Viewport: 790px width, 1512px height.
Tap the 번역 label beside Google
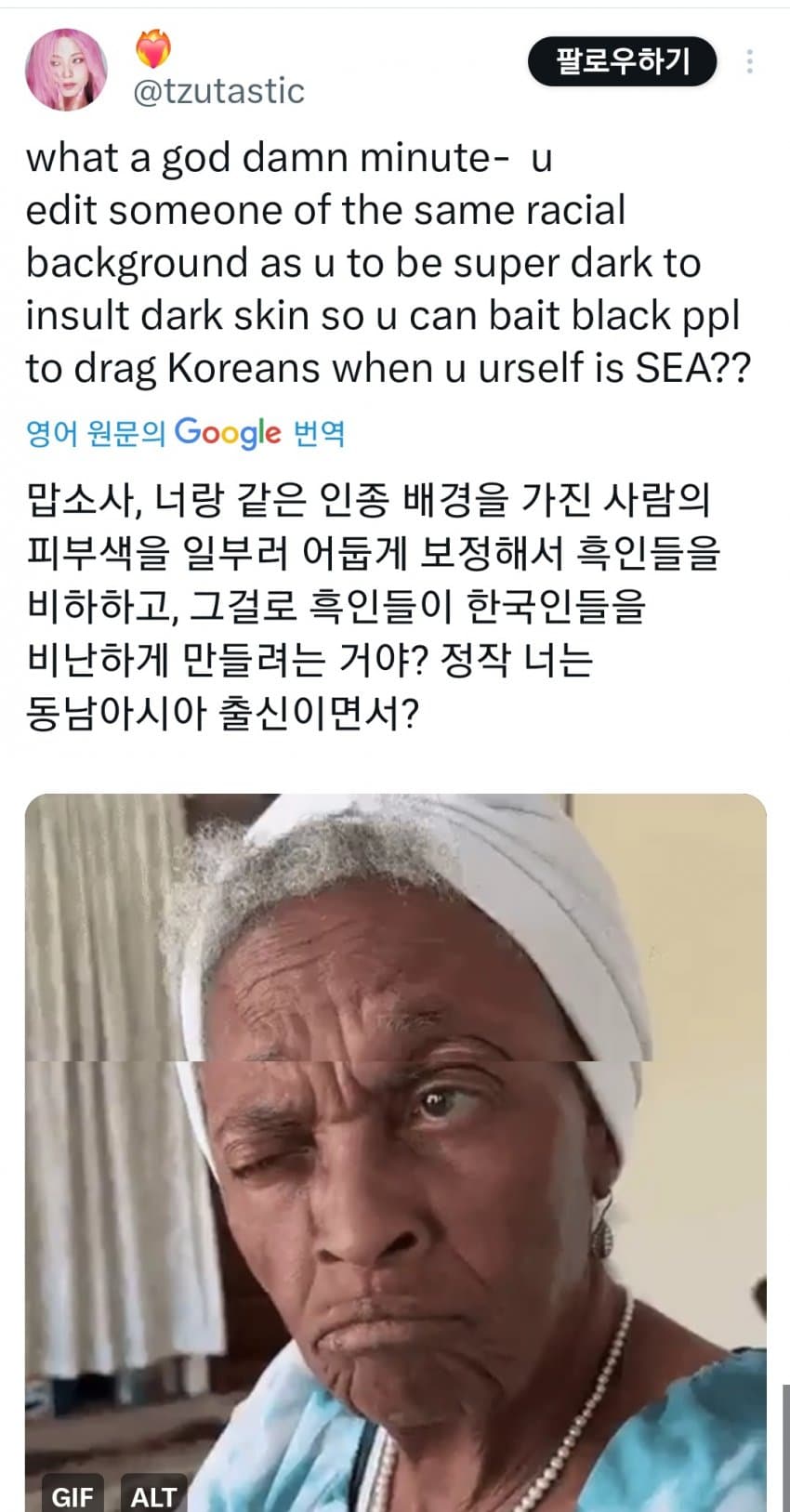(319, 433)
